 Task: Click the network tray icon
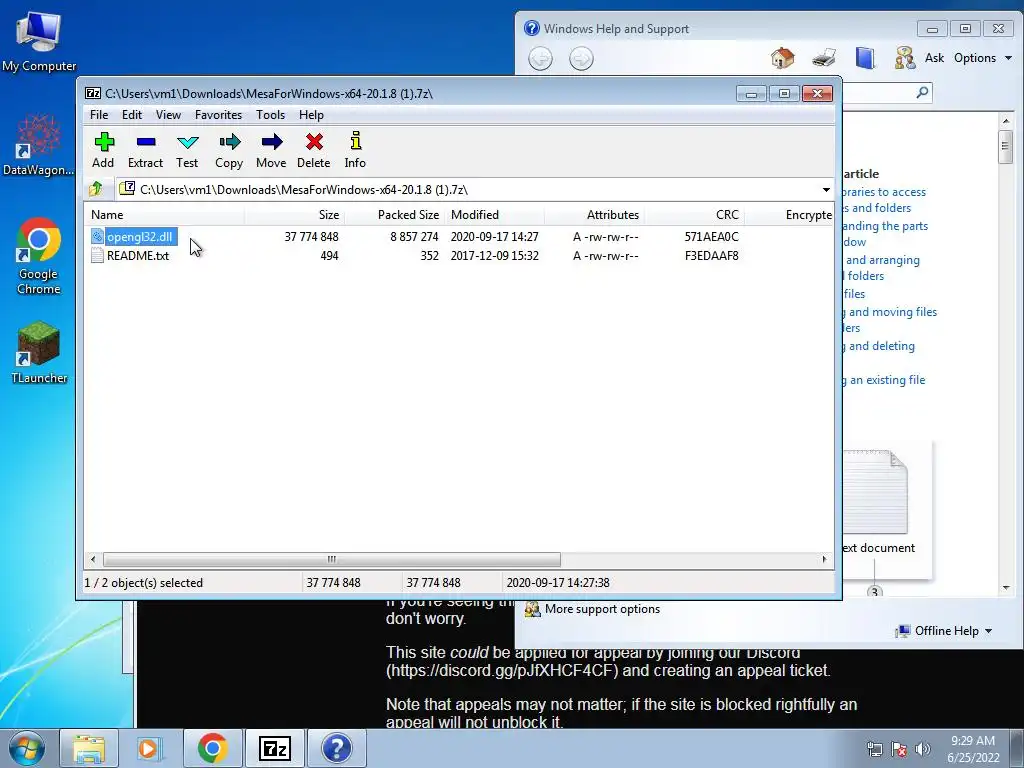[874, 749]
